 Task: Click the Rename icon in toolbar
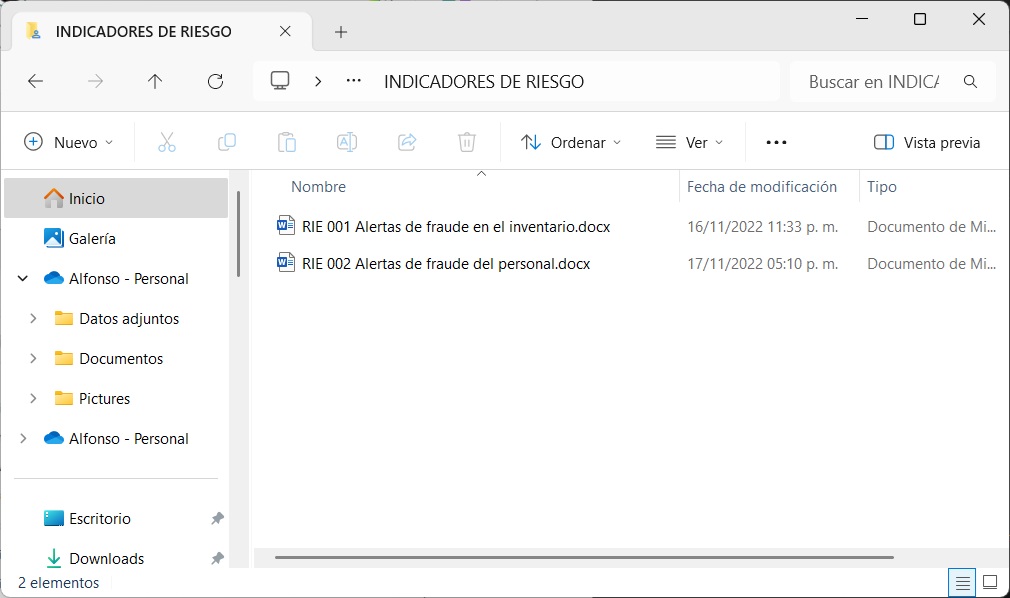coord(347,142)
